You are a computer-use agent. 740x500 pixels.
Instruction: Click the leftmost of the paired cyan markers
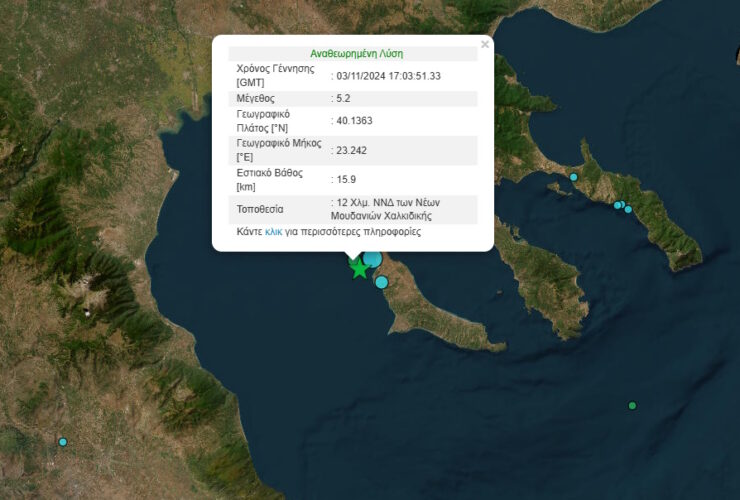pyautogui.click(x=618, y=206)
